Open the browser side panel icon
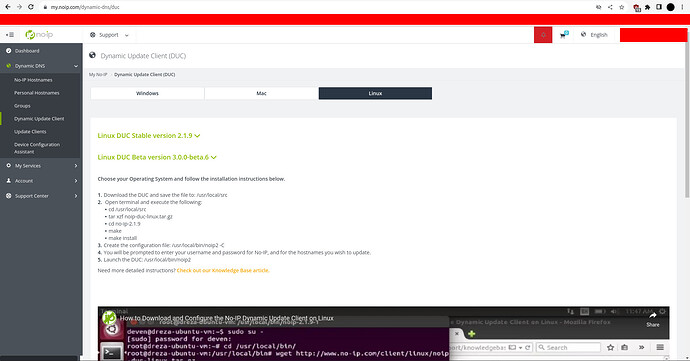This screenshot has height=361, width=690. click(659, 7)
